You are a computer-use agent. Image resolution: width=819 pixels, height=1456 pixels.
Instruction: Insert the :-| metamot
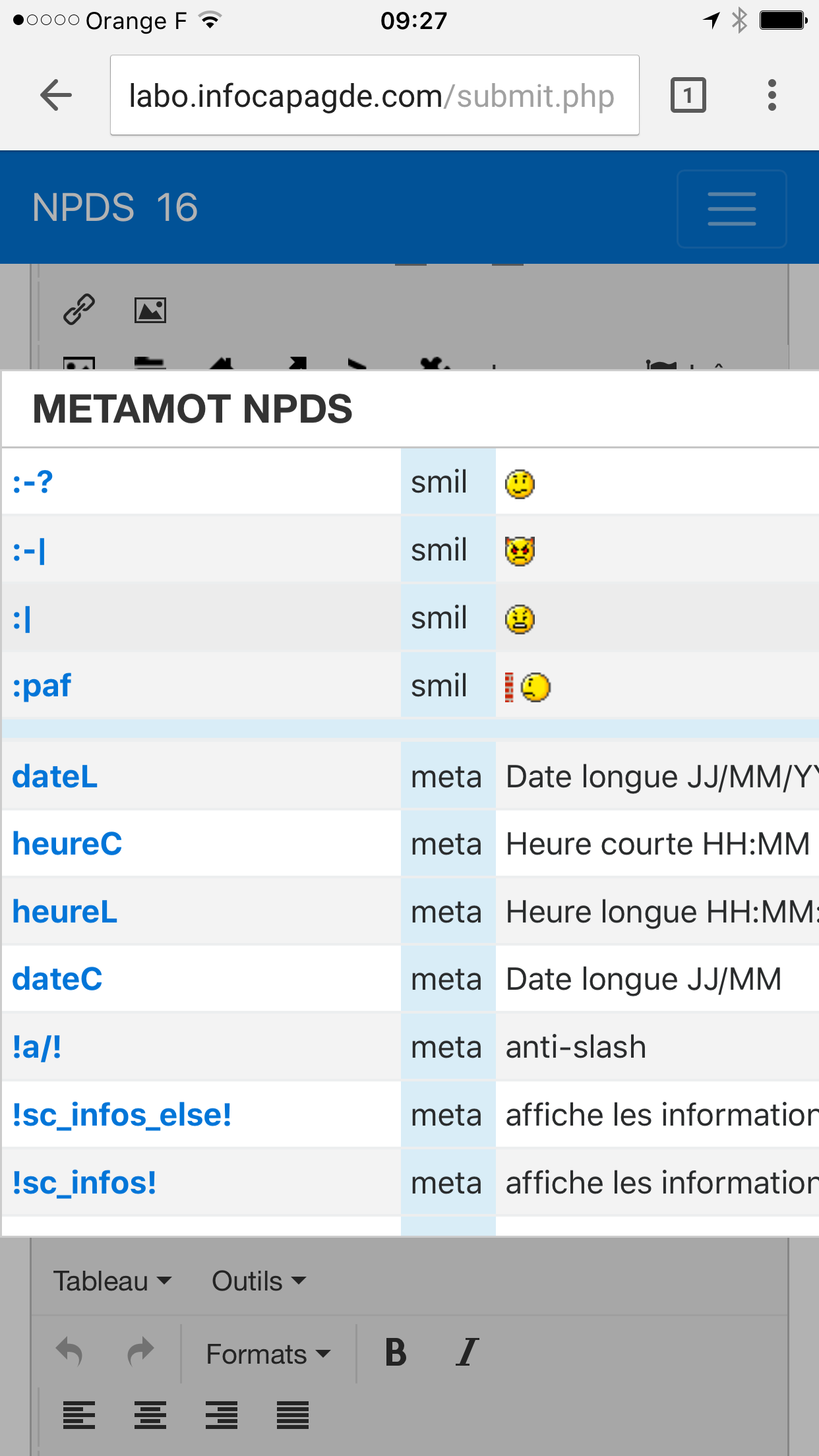30,550
